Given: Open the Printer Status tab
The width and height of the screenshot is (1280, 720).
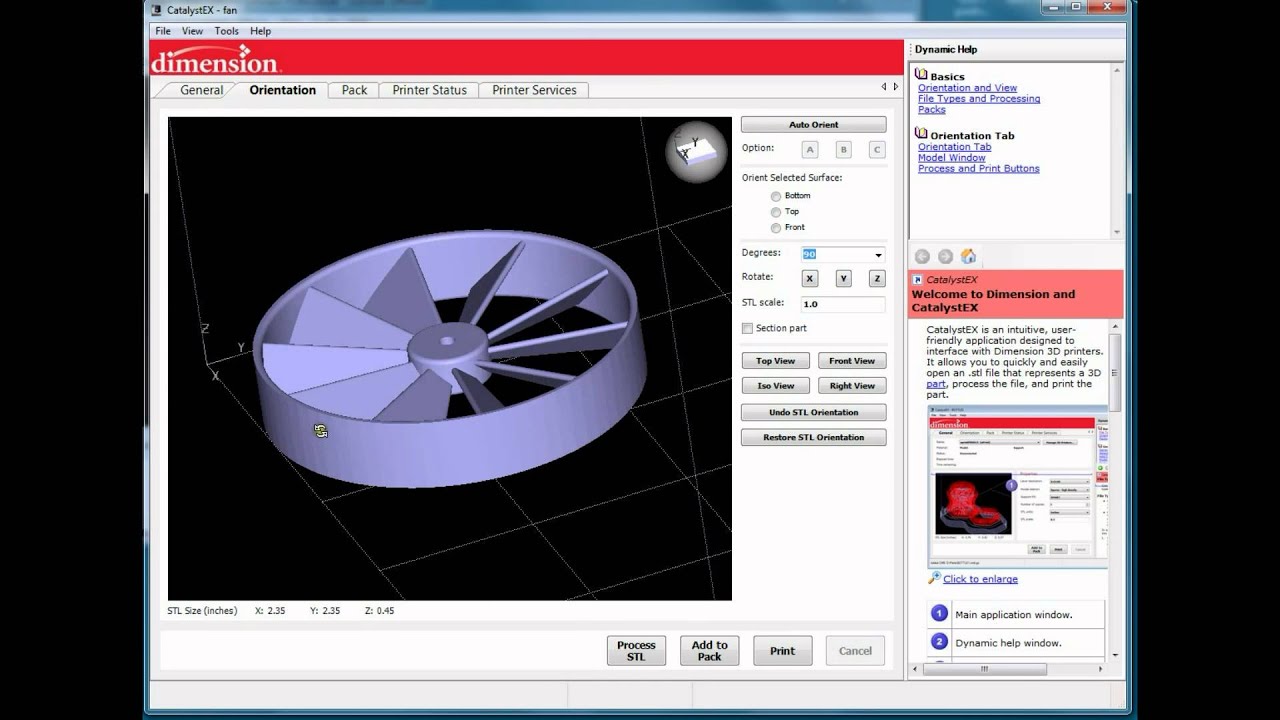Looking at the screenshot, I should tap(429, 90).
